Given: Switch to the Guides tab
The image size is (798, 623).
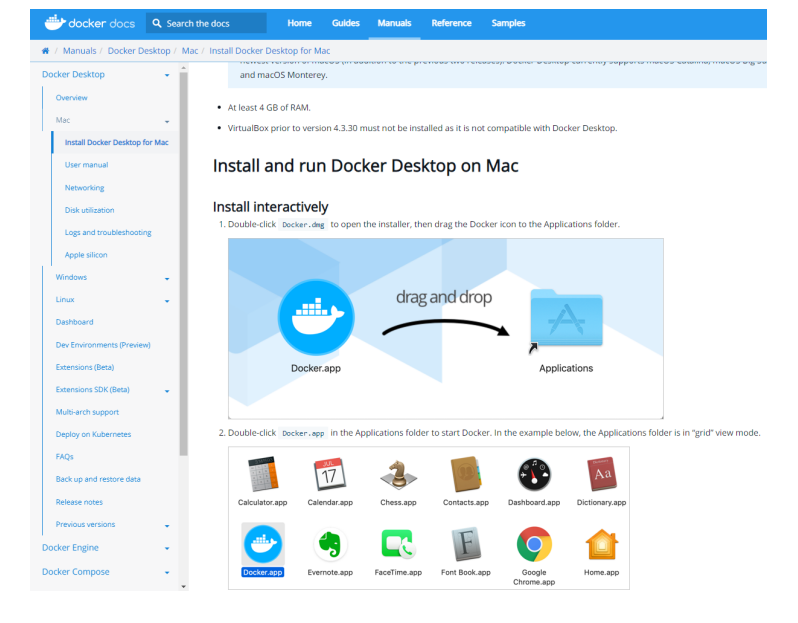Looking at the screenshot, I should click(x=346, y=23).
